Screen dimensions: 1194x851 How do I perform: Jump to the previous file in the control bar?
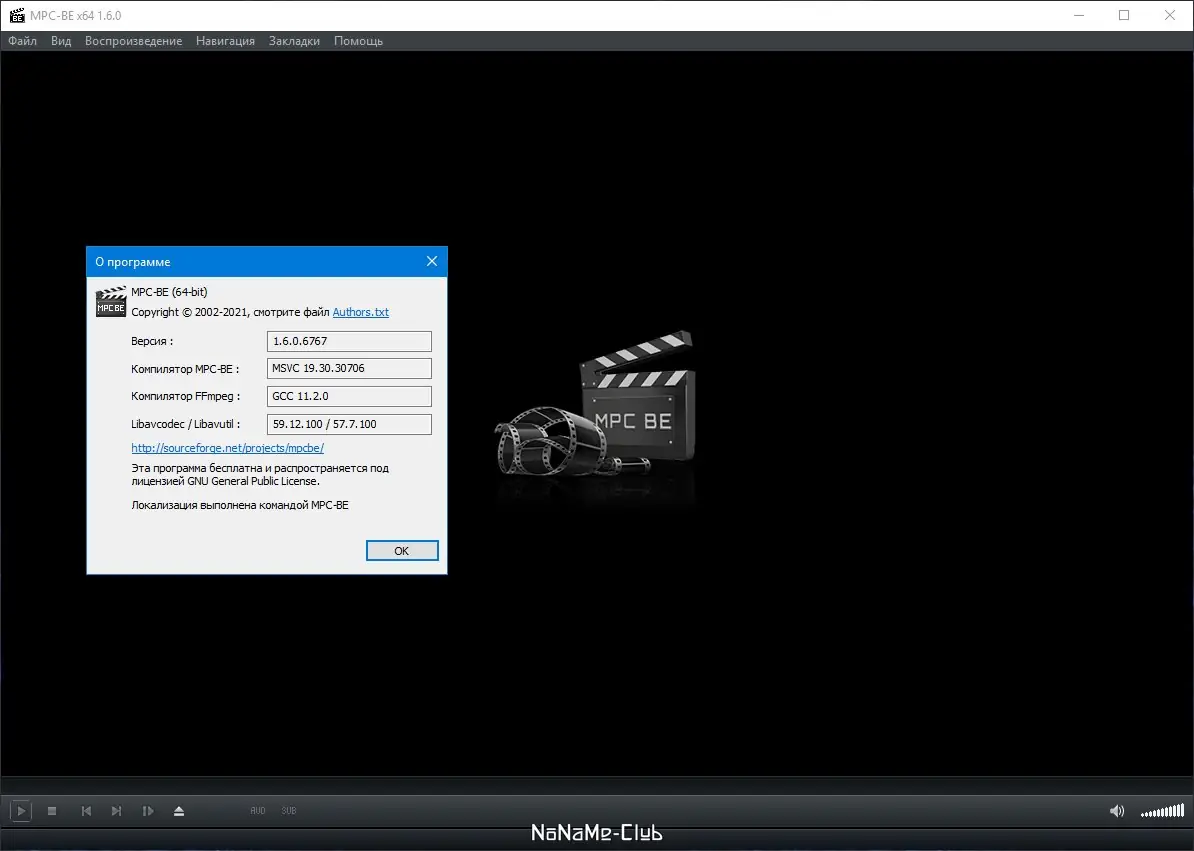86,811
